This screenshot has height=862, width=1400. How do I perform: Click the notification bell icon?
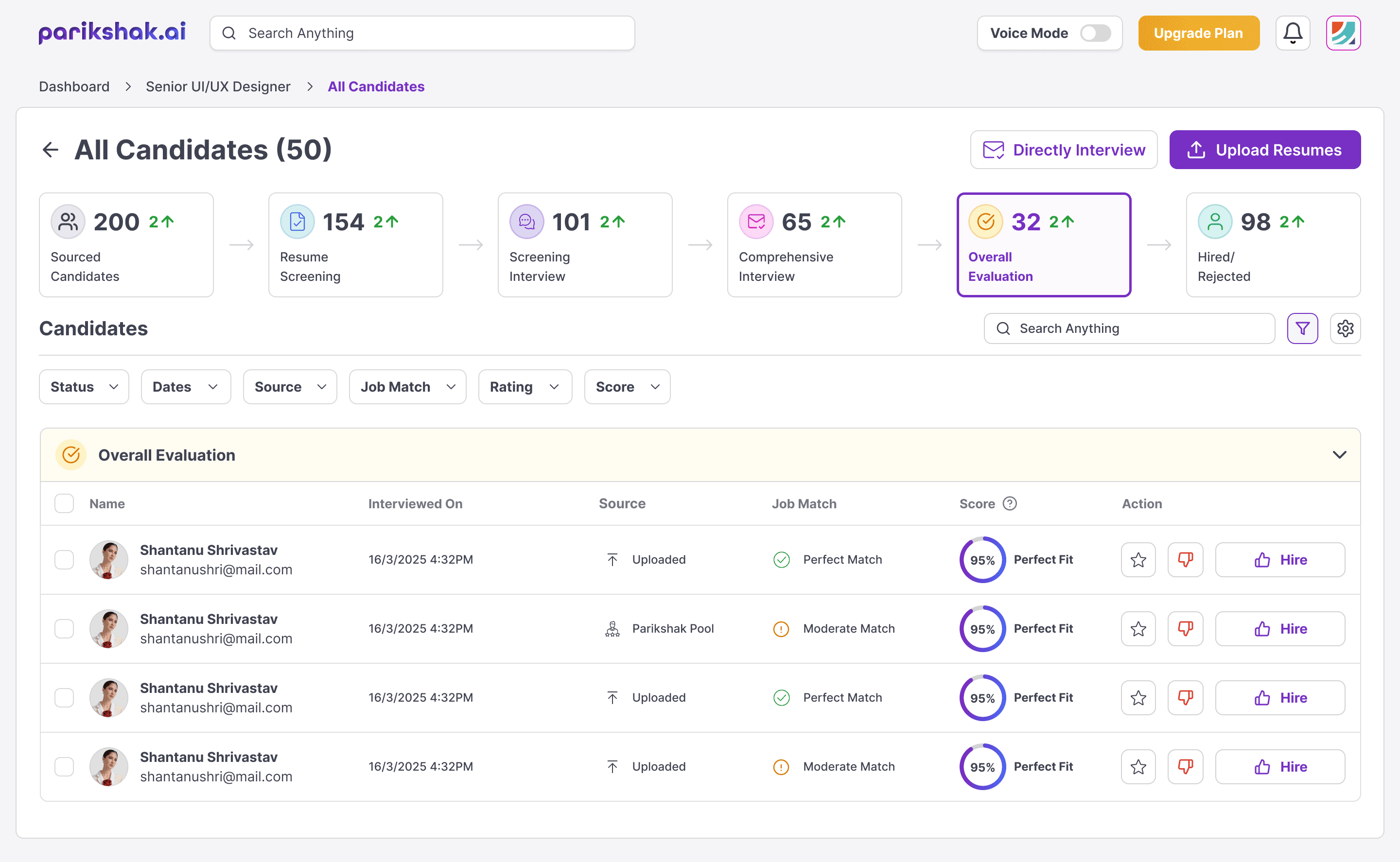pyautogui.click(x=1292, y=33)
